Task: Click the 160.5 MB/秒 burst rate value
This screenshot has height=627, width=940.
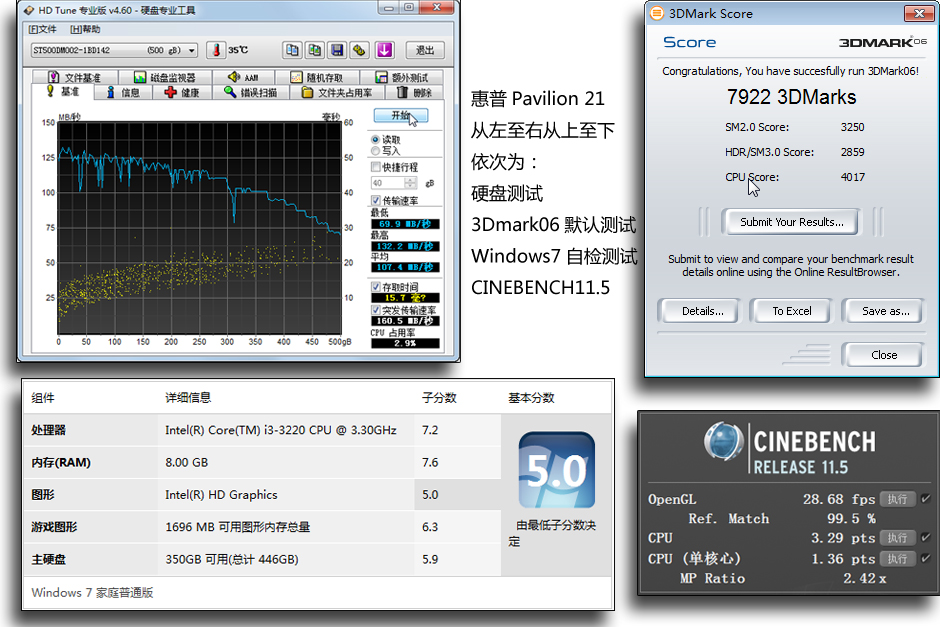Action: click(405, 321)
